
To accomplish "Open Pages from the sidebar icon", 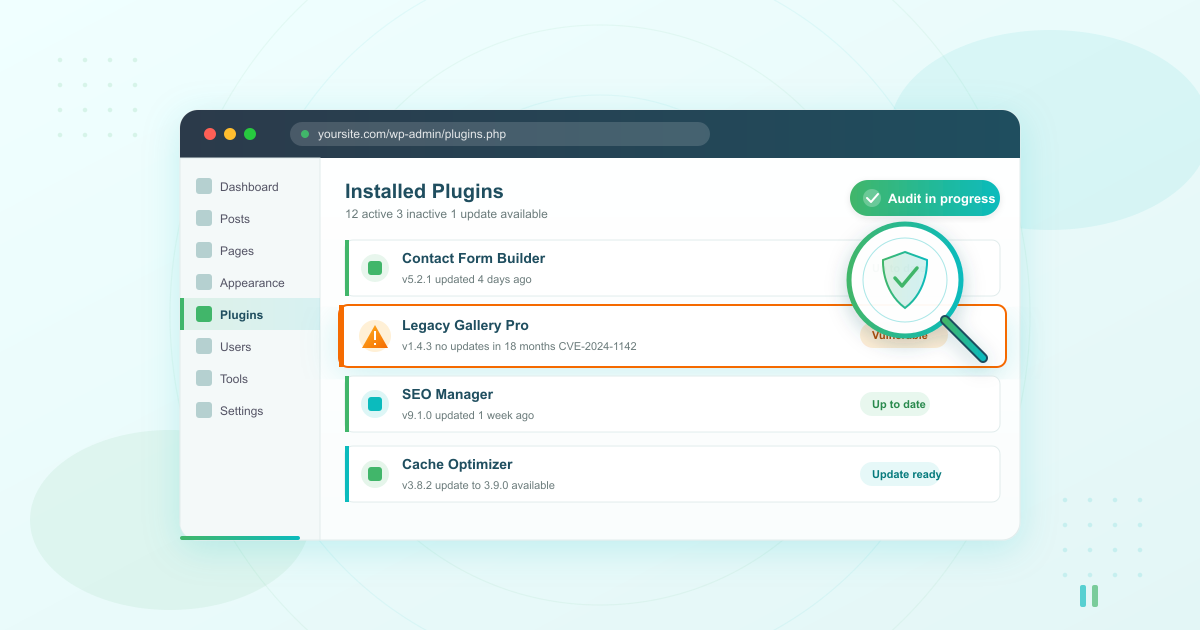I will pyautogui.click(x=205, y=250).
